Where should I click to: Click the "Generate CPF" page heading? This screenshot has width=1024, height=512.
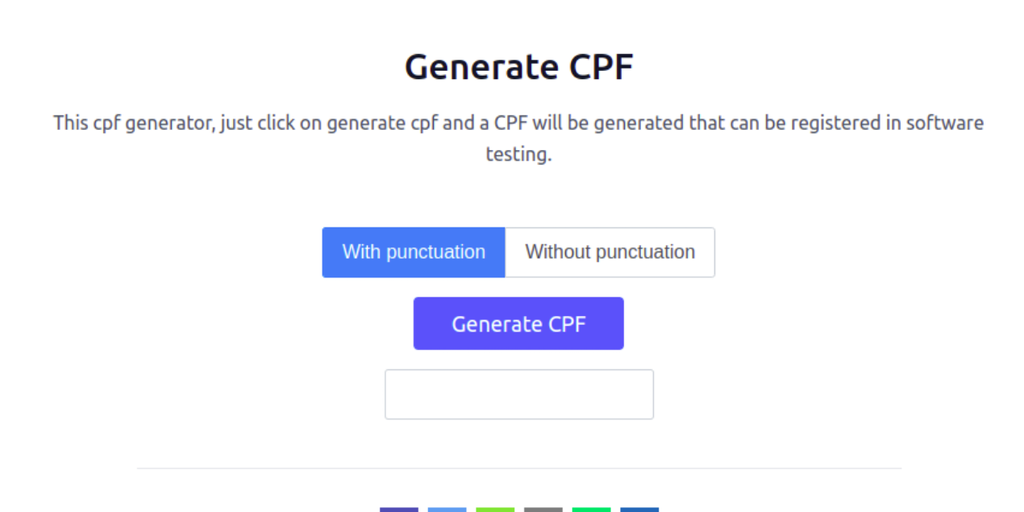519,67
